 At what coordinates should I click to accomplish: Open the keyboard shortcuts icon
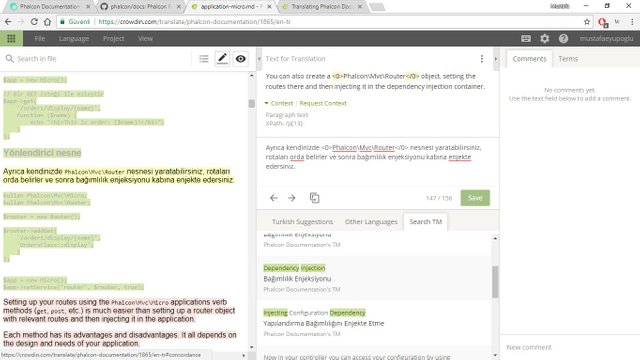click(x=526, y=38)
